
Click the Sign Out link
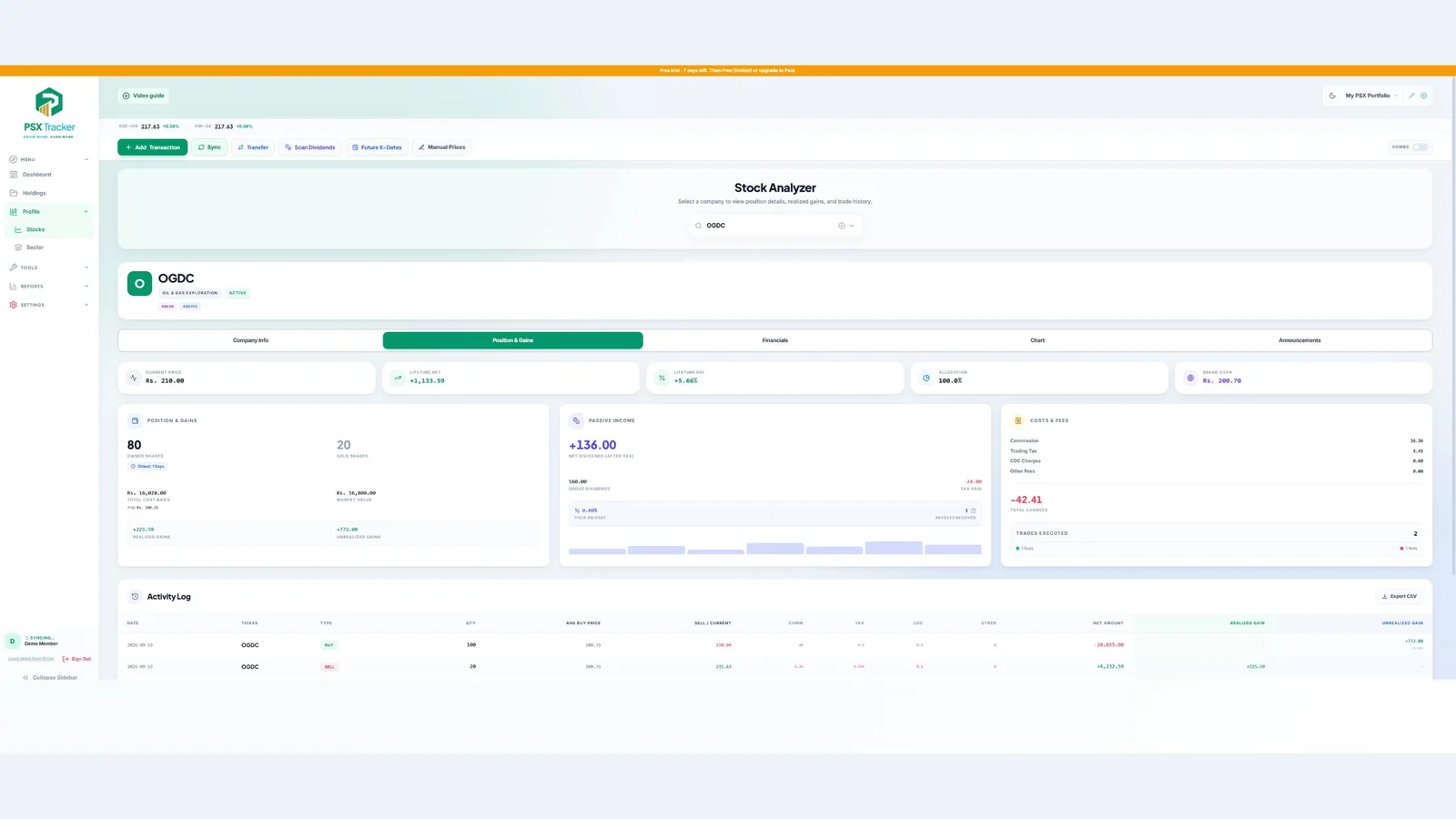pyautogui.click(x=76, y=659)
